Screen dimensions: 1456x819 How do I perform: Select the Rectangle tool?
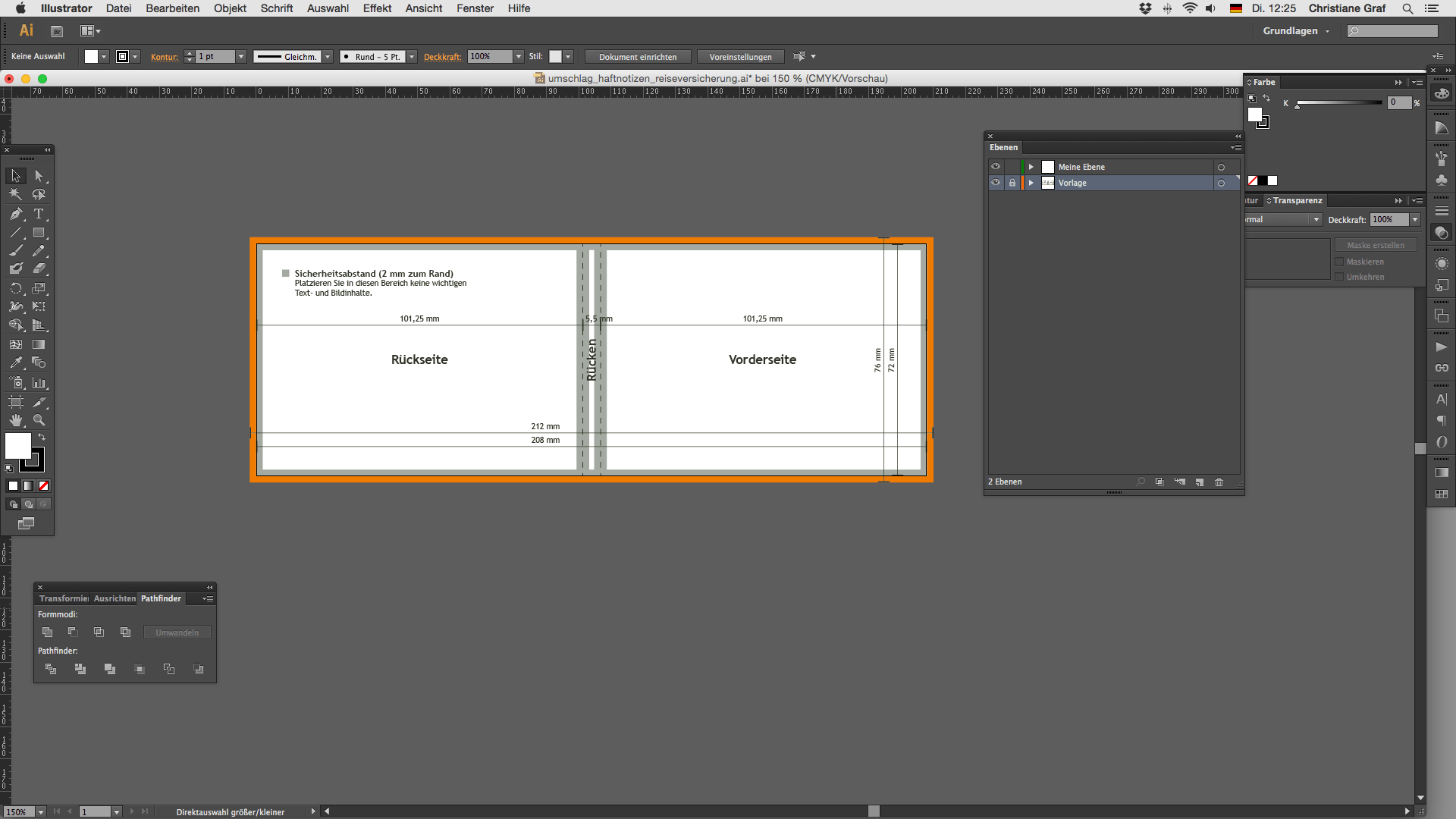pos(39,233)
